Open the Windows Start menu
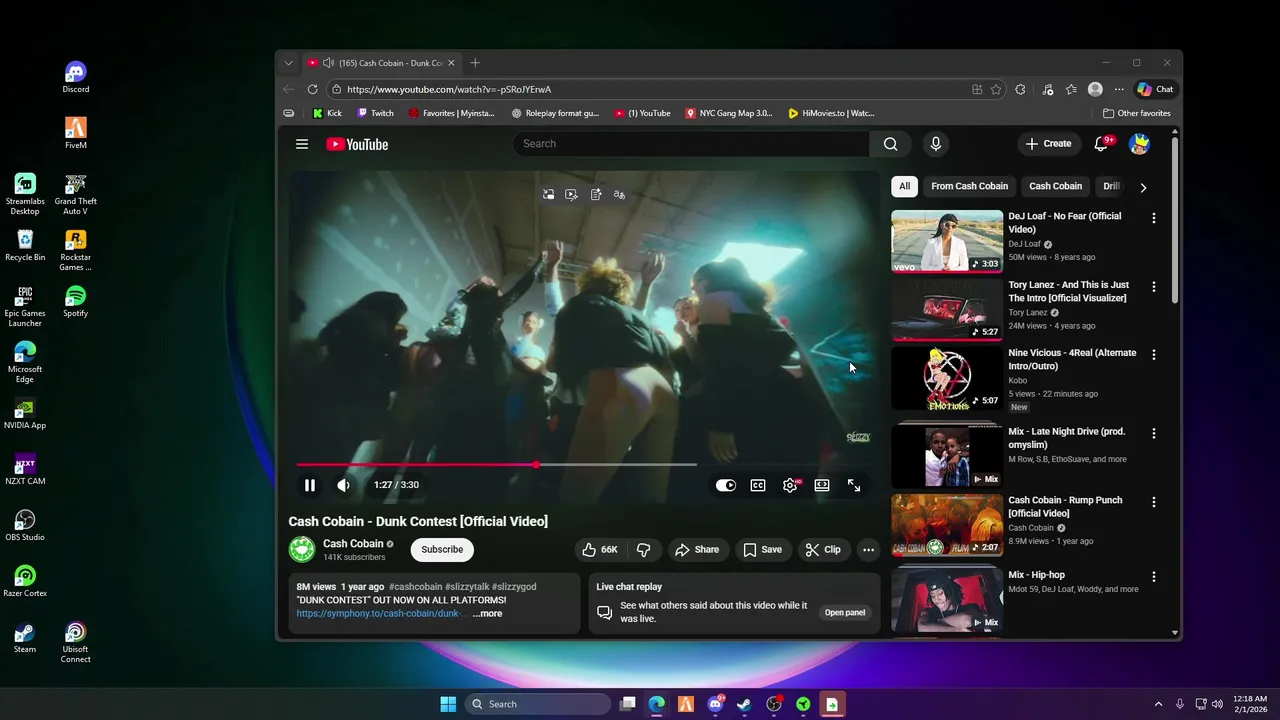The image size is (1280, 720). click(x=448, y=704)
